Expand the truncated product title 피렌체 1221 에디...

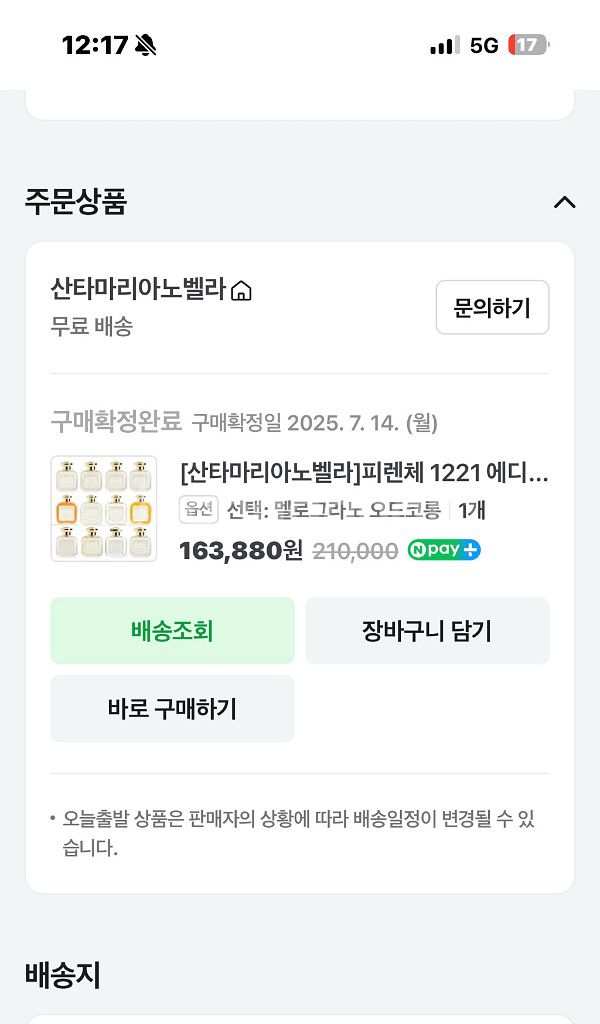360,477
